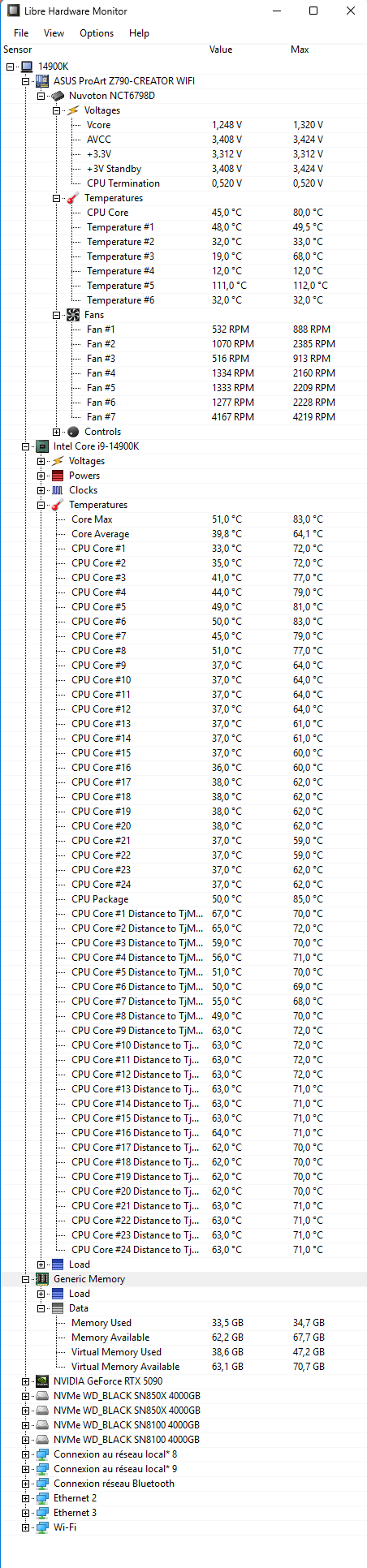Open the File menu
Image resolution: width=367 pixels, height=1568 pixels.
point(21,33)
